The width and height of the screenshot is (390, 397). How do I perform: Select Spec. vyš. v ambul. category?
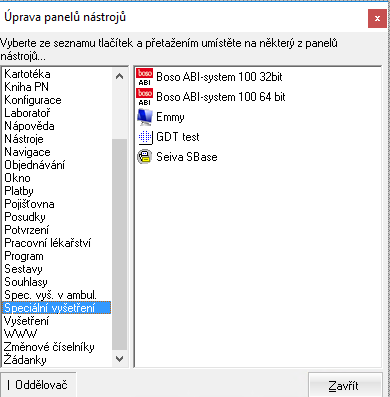(50, 295)
